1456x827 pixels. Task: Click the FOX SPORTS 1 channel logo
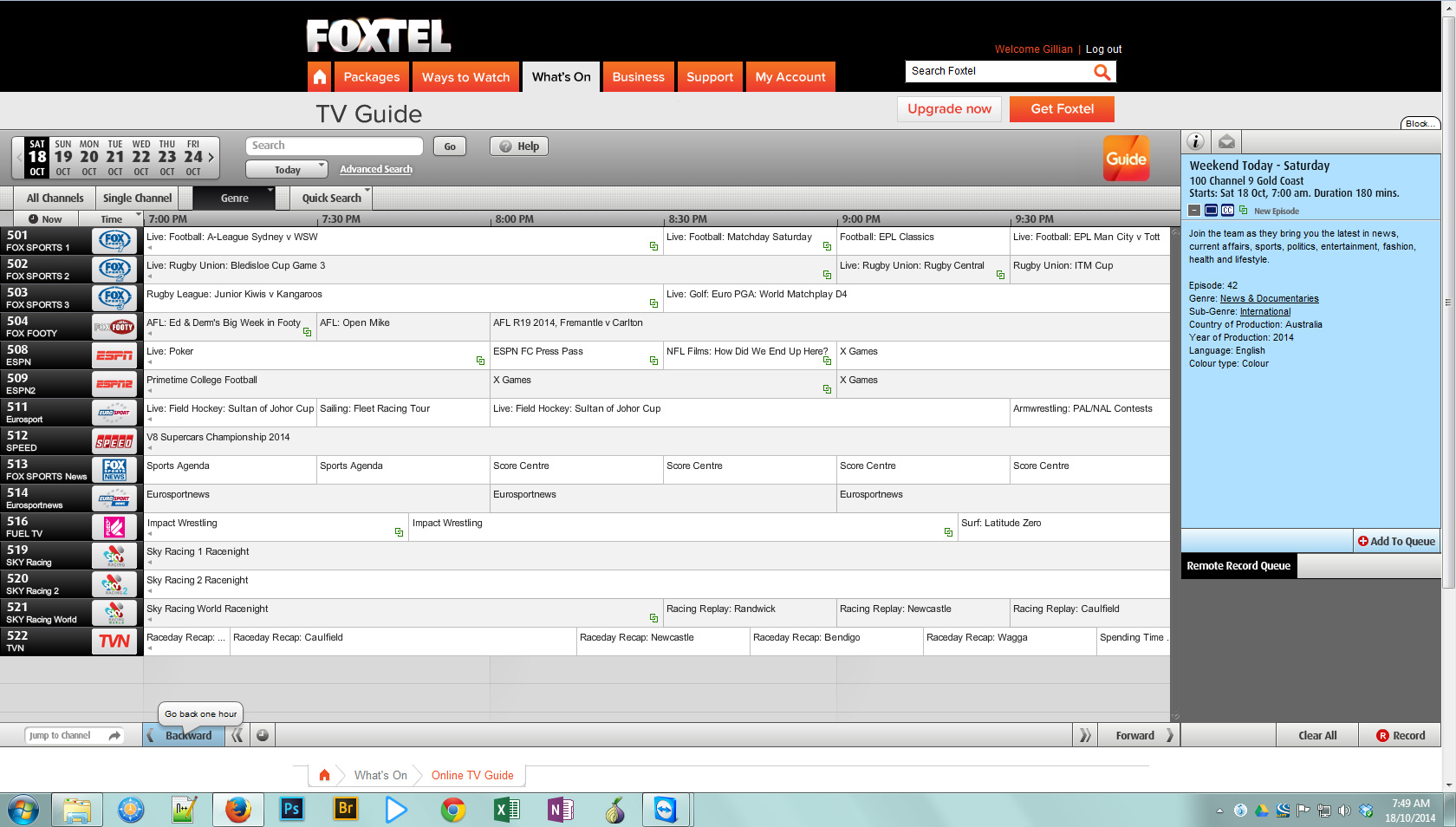[x=114, y=241]
